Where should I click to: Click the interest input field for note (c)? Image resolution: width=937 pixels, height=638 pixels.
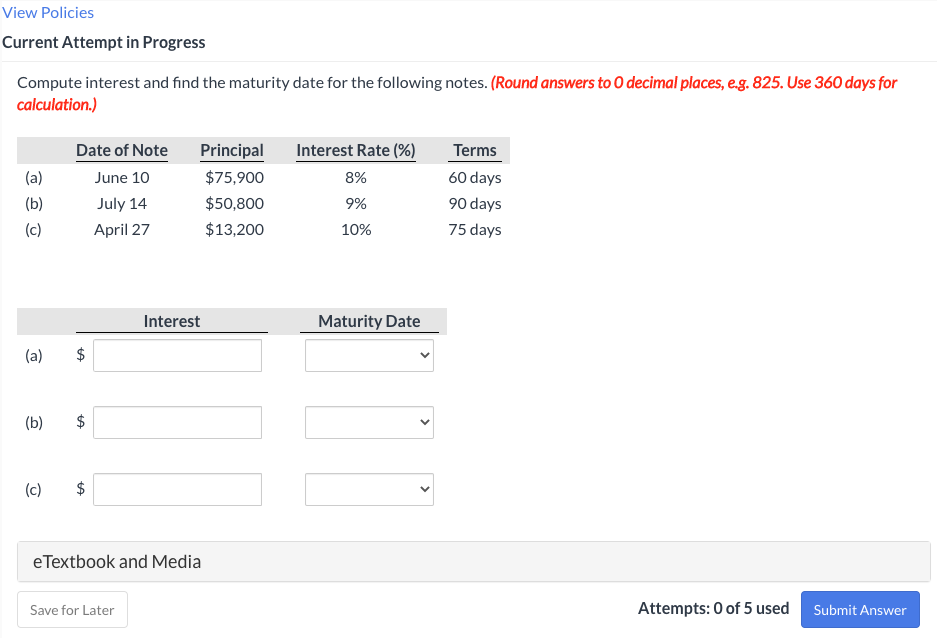[176, 489]
